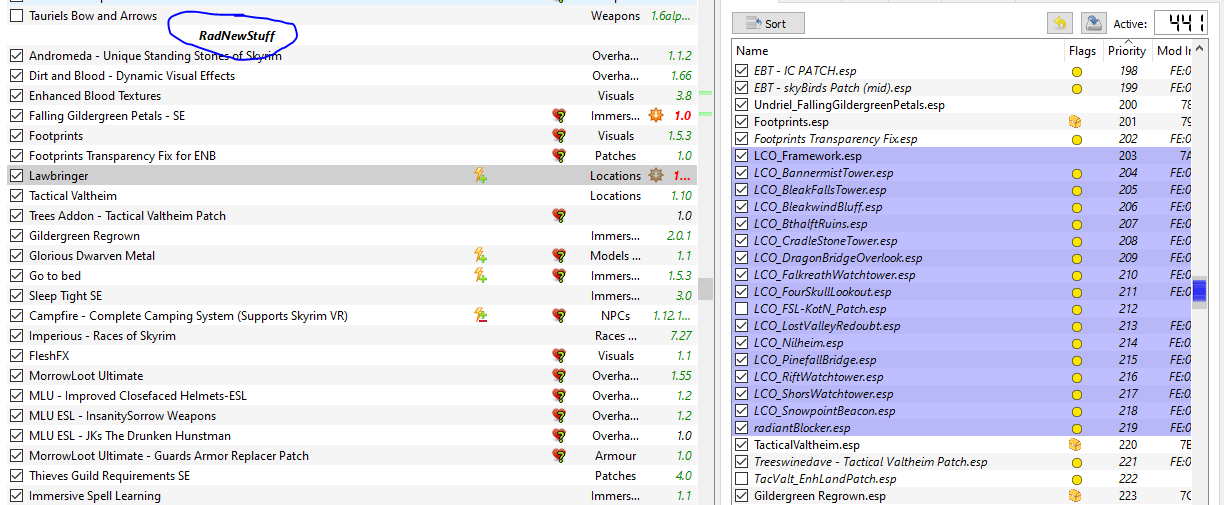
Task: Click the Weapons category of Tauriels Bow and Arrows
Action: [x=615, y=16]
